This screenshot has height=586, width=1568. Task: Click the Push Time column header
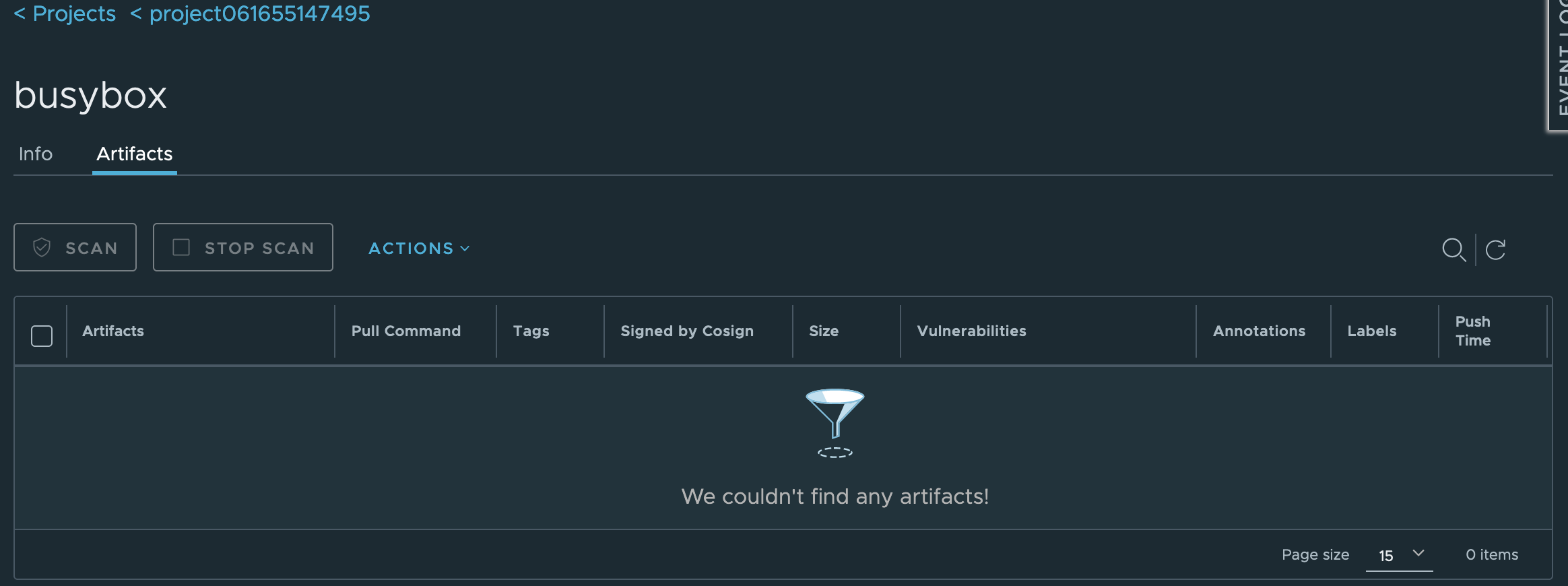tap(1472, 331)
